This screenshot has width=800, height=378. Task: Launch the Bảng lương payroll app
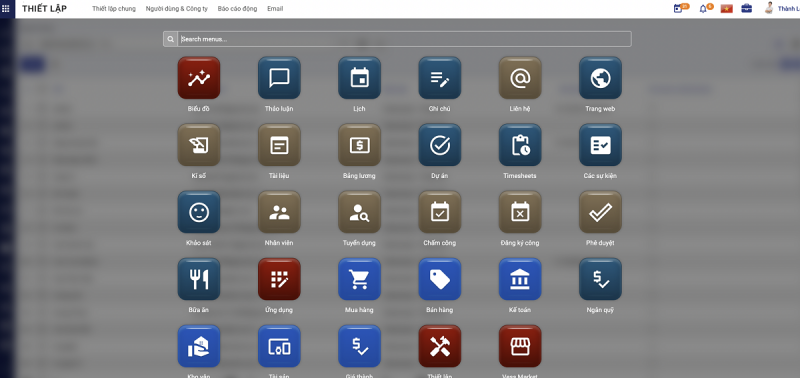359,145
